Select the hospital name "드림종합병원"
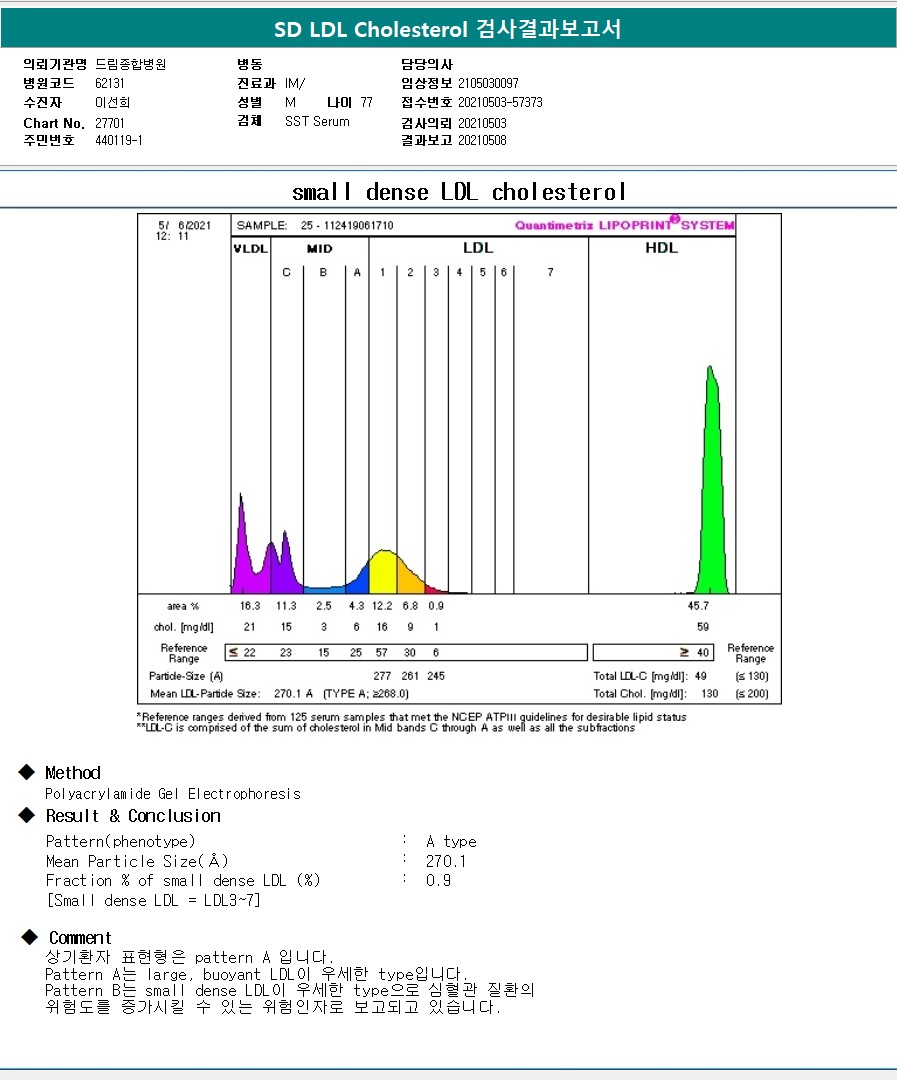 [x=131, y=64]
